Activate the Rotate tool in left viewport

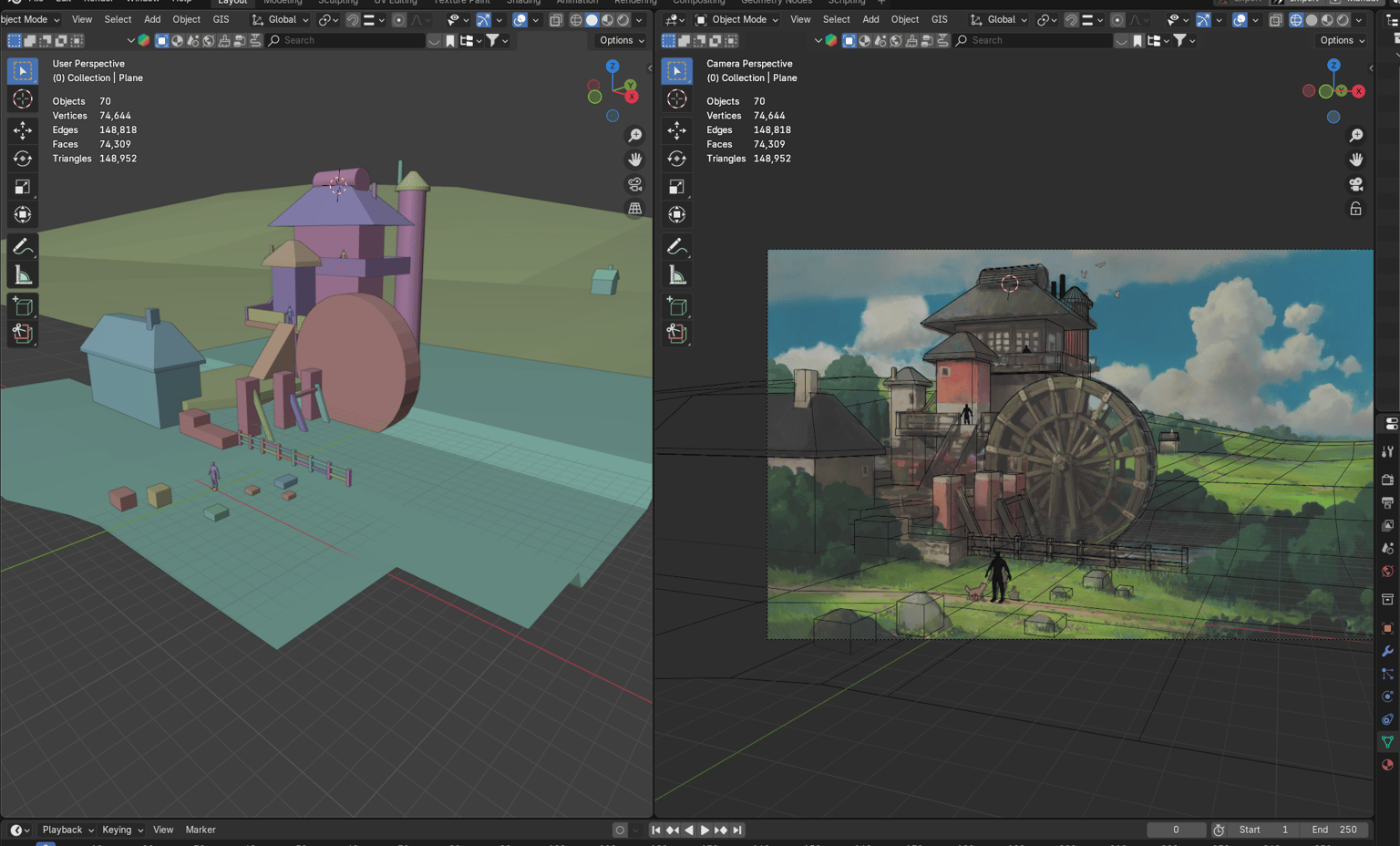pyautogui.click(x=23, y=159)
